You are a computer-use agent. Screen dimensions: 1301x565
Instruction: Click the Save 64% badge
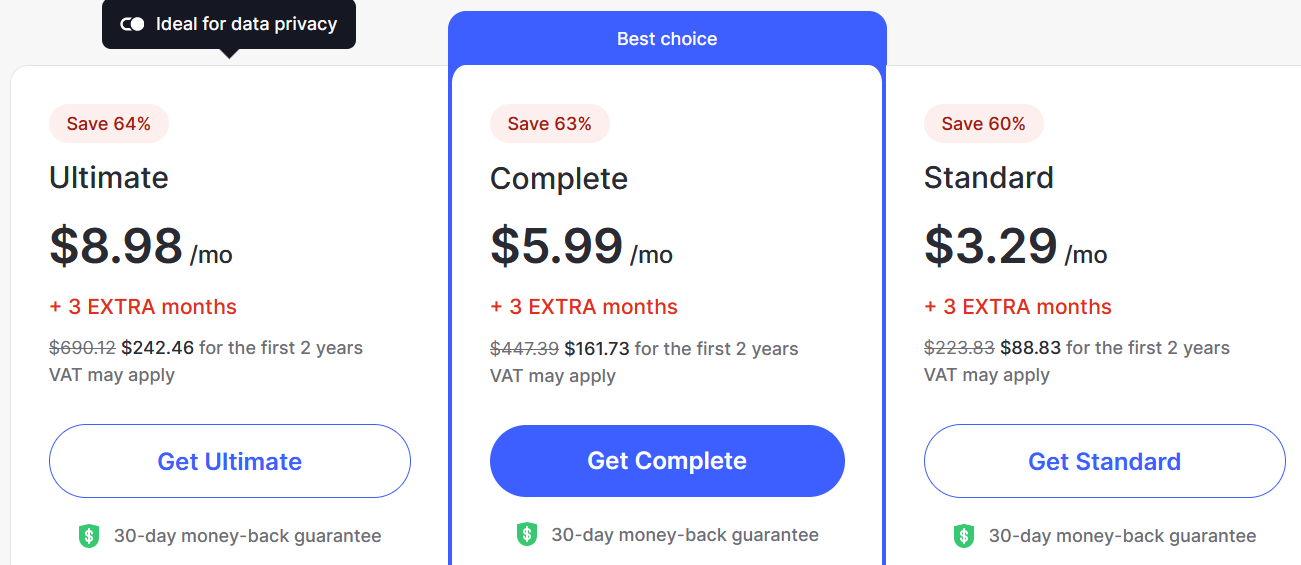tap(109, 124)
